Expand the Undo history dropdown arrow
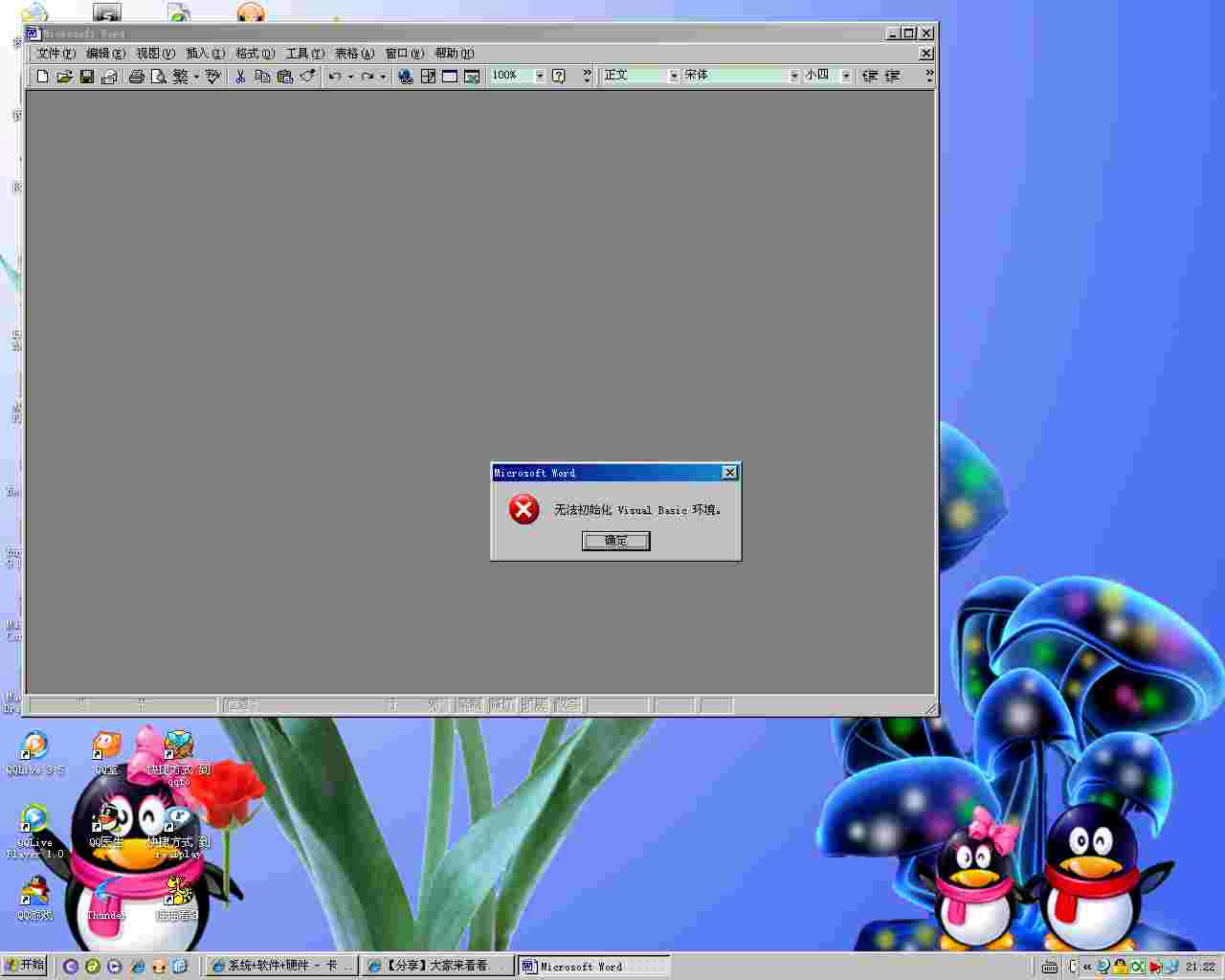This screenshot has height=980, width=1225. [x=349, y=77]
